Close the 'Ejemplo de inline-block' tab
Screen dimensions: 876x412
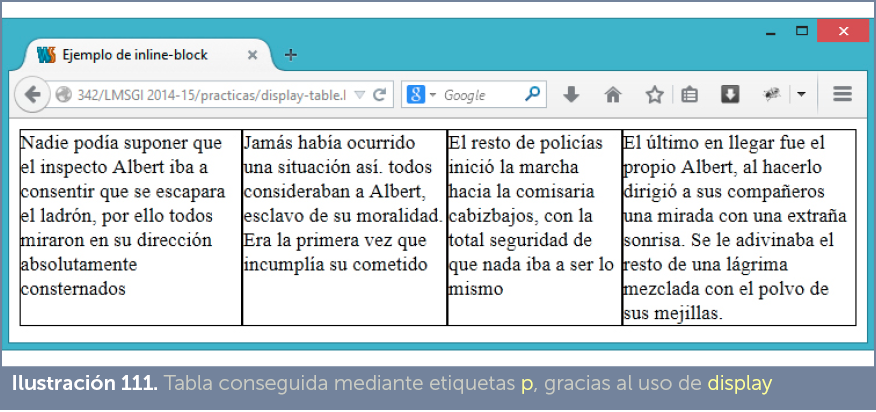click(253, 55)
